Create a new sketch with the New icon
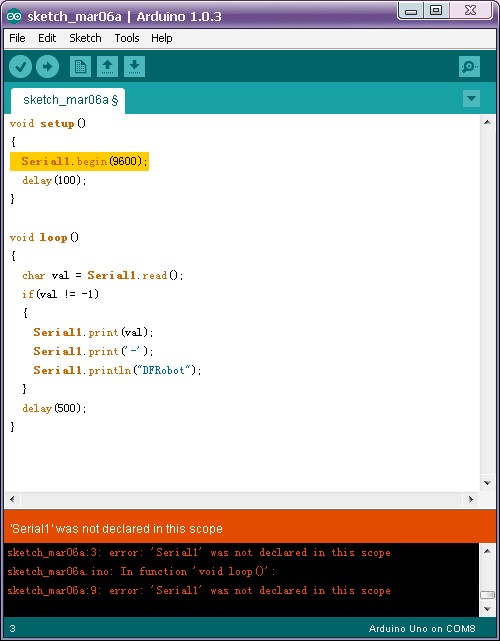This screenshot has height=641, width=500. pyautogui.click(x=80, y=66)
